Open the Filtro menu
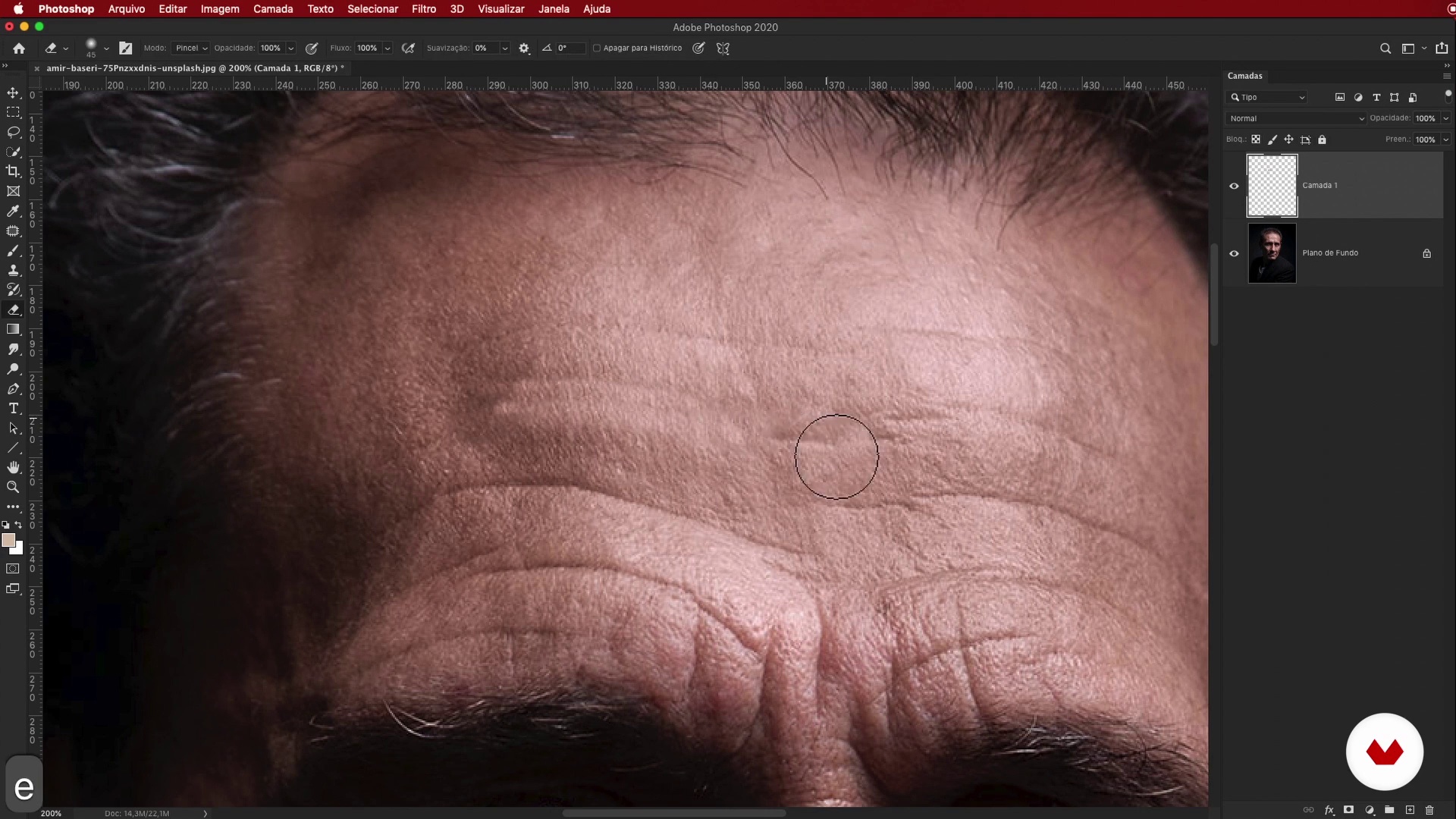 coord(423,9)
